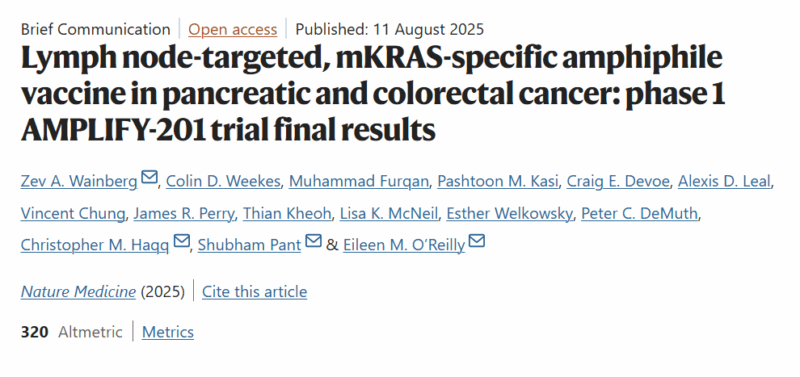Click the envelope icon next to Eileen M. O'Reilly
The height and width of the screenshot is (377, 800).
pos(477,240)
